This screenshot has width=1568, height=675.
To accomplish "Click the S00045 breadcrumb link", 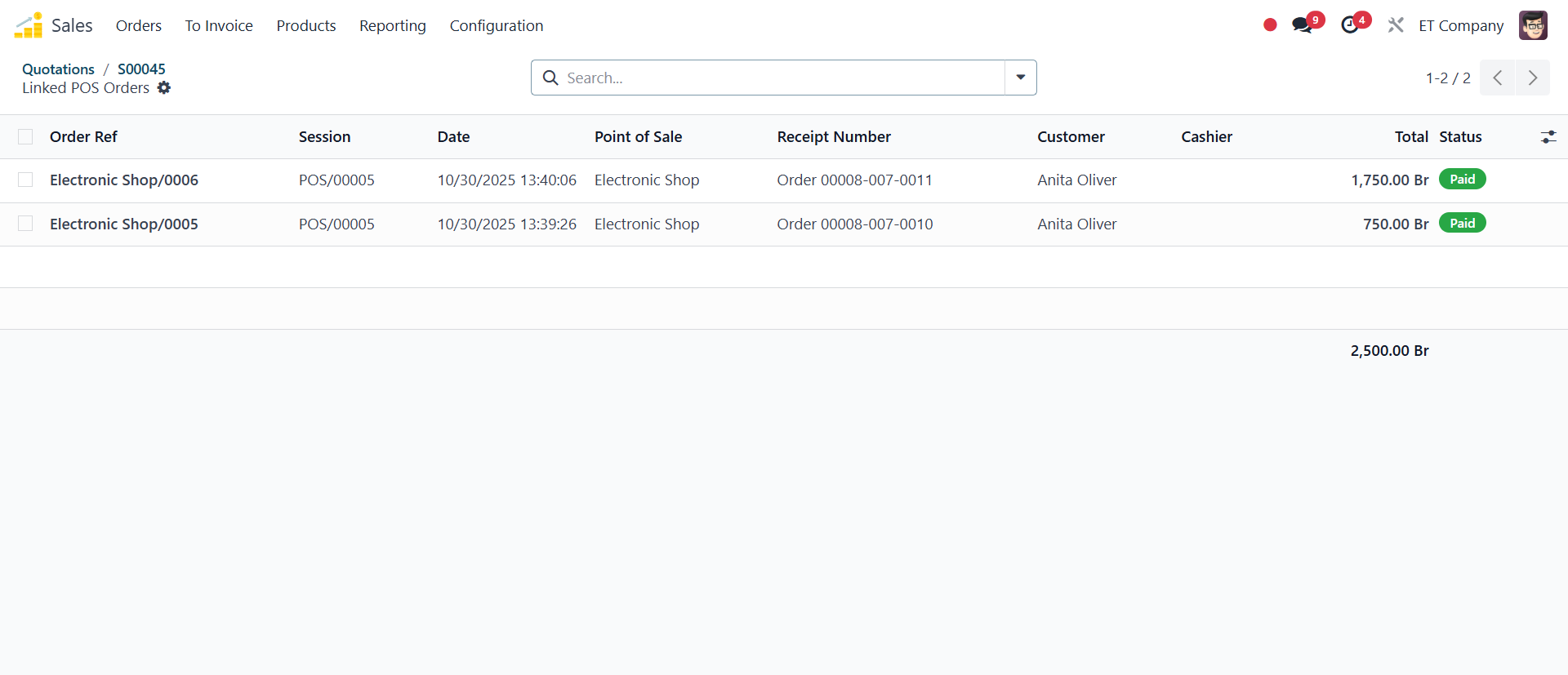I will coord(141,69).
